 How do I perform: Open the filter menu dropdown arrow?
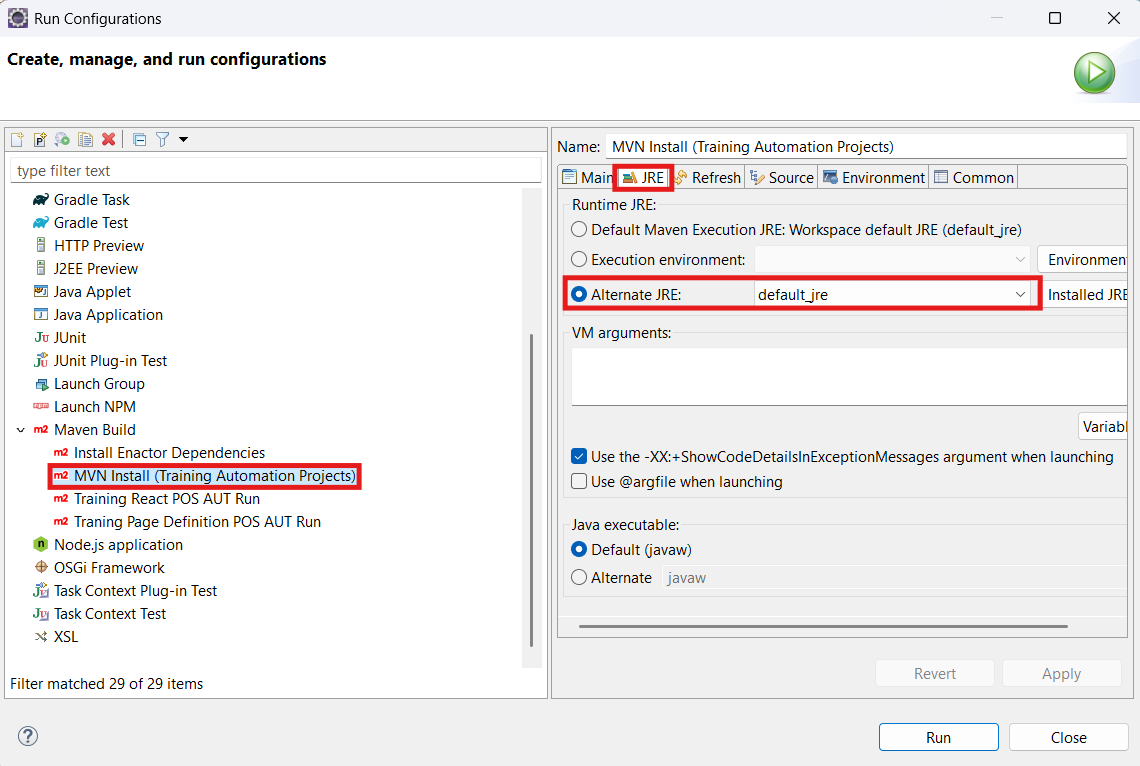click(184, 140)
